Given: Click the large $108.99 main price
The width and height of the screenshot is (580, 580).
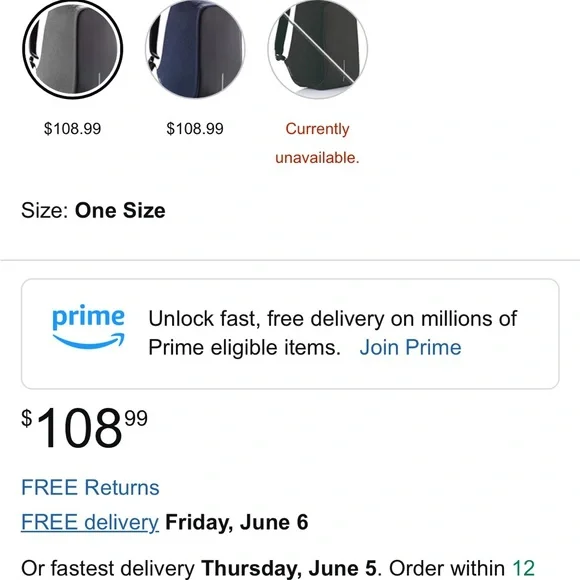Looking at the screenshot, I should [84, 427].
